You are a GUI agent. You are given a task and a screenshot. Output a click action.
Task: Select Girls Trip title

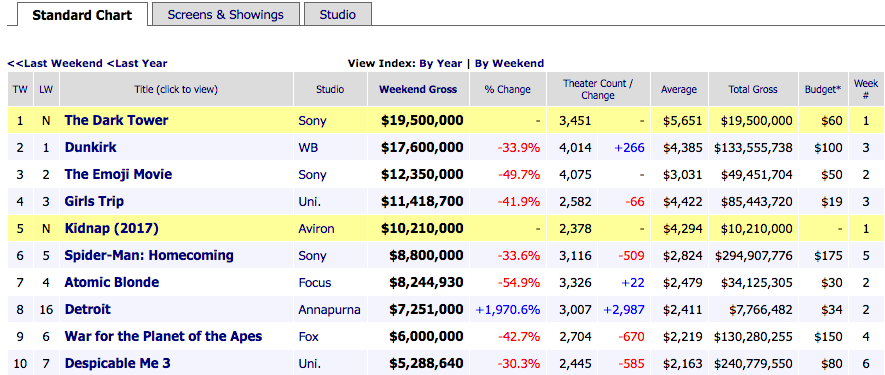point(94,202)
